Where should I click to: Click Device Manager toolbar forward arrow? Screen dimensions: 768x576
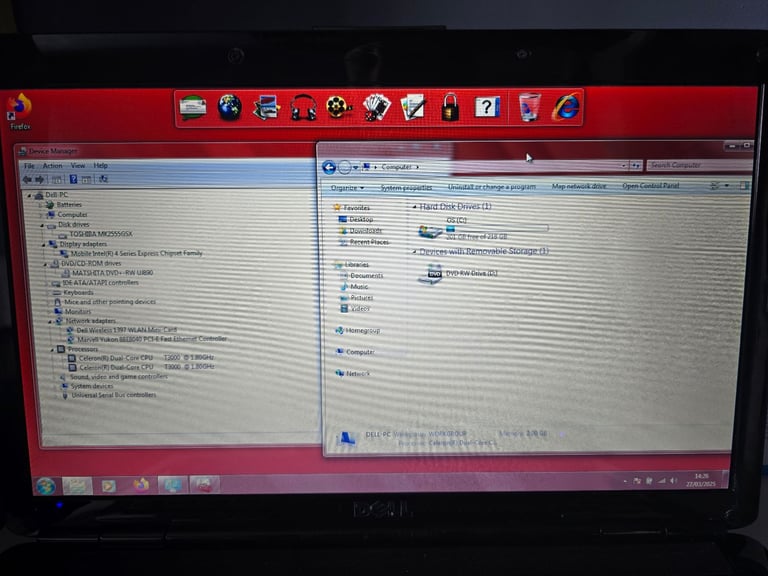(x=39, y=180)
